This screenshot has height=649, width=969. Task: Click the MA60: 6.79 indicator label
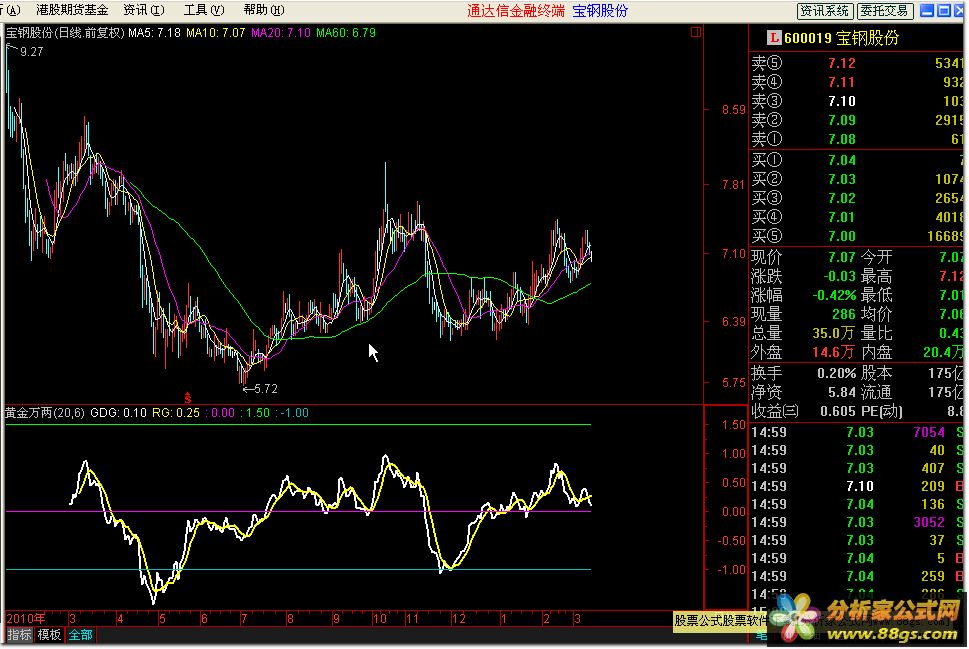(345, 33)
